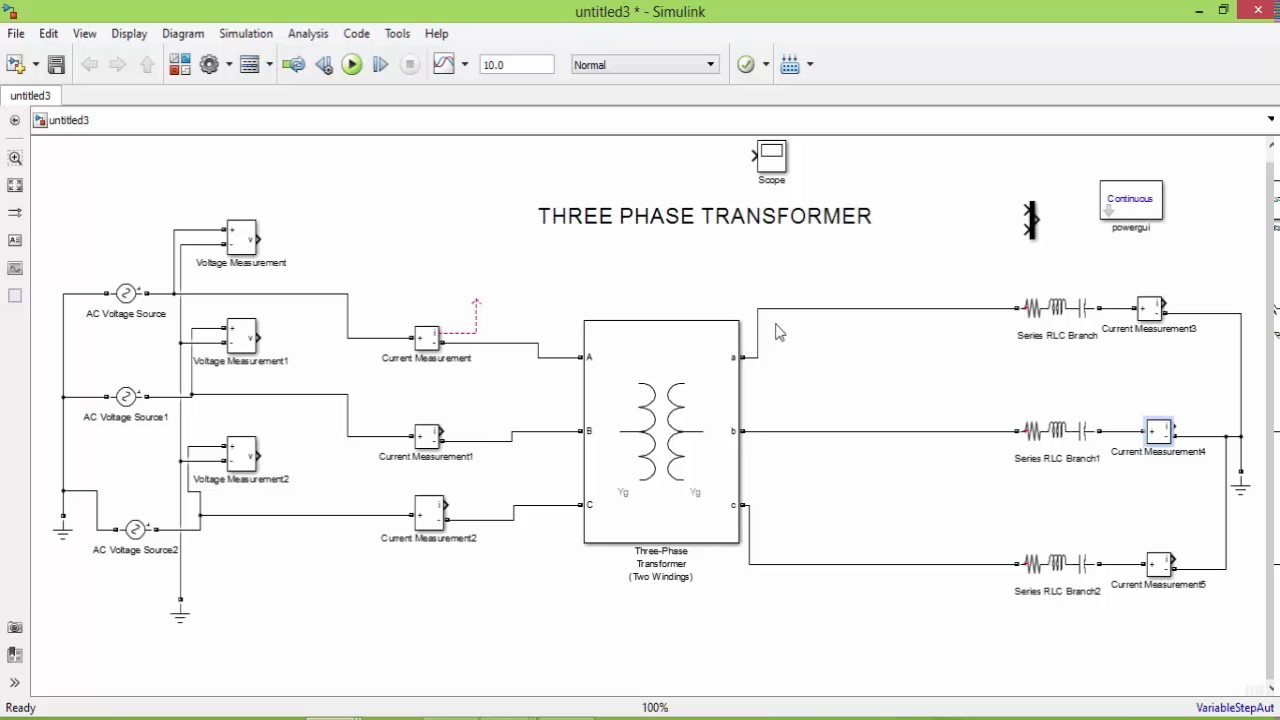Image resolution: width=1280 pixels, height=720 pixels.
Task: Open the Library Browser icon
Action: 180,65
